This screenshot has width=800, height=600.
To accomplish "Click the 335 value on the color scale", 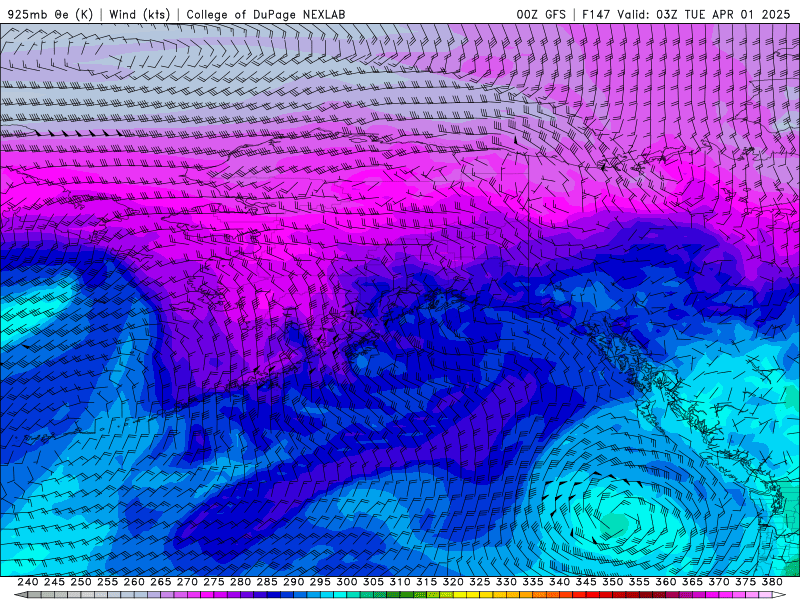I will [533, 582].
